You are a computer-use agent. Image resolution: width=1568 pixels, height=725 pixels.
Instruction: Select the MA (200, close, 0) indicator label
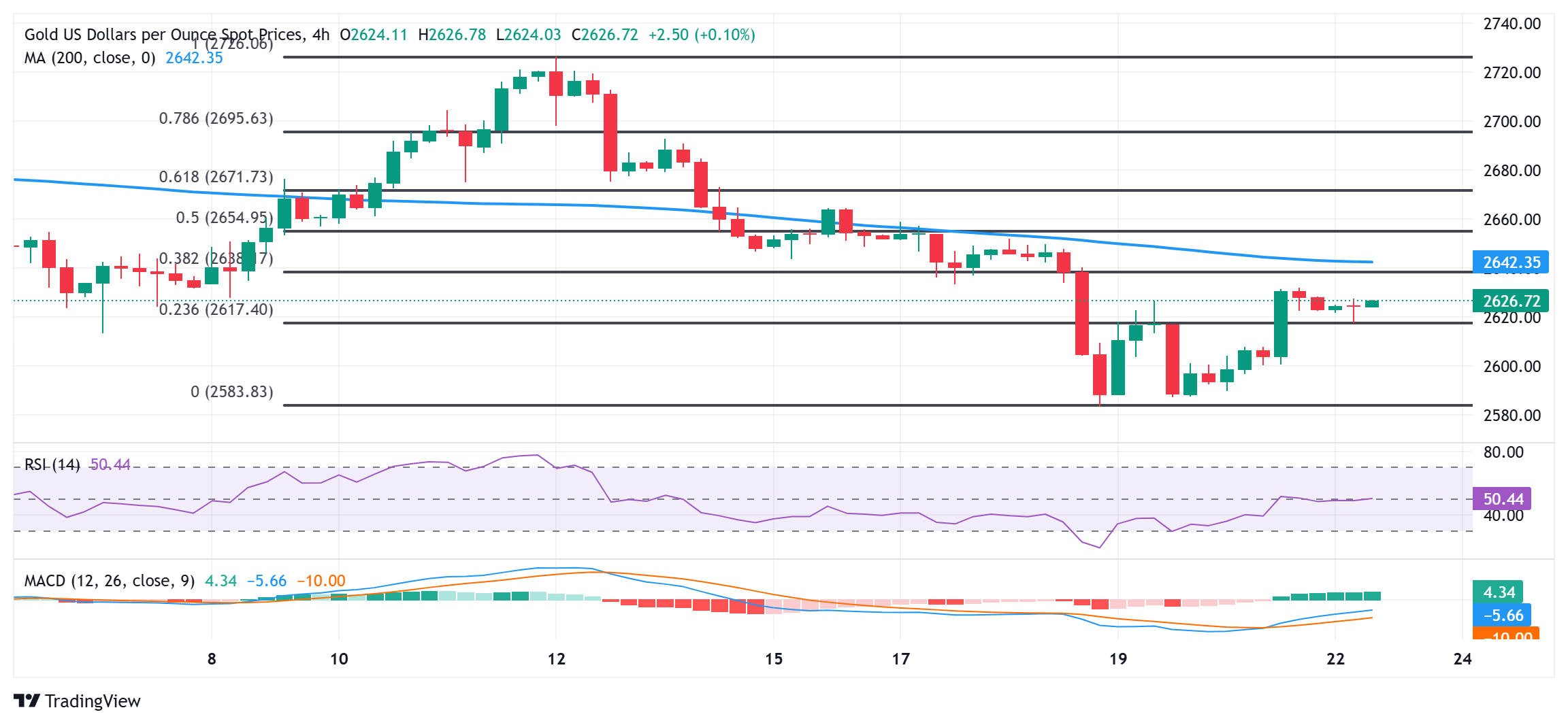[x=90, y=58]
